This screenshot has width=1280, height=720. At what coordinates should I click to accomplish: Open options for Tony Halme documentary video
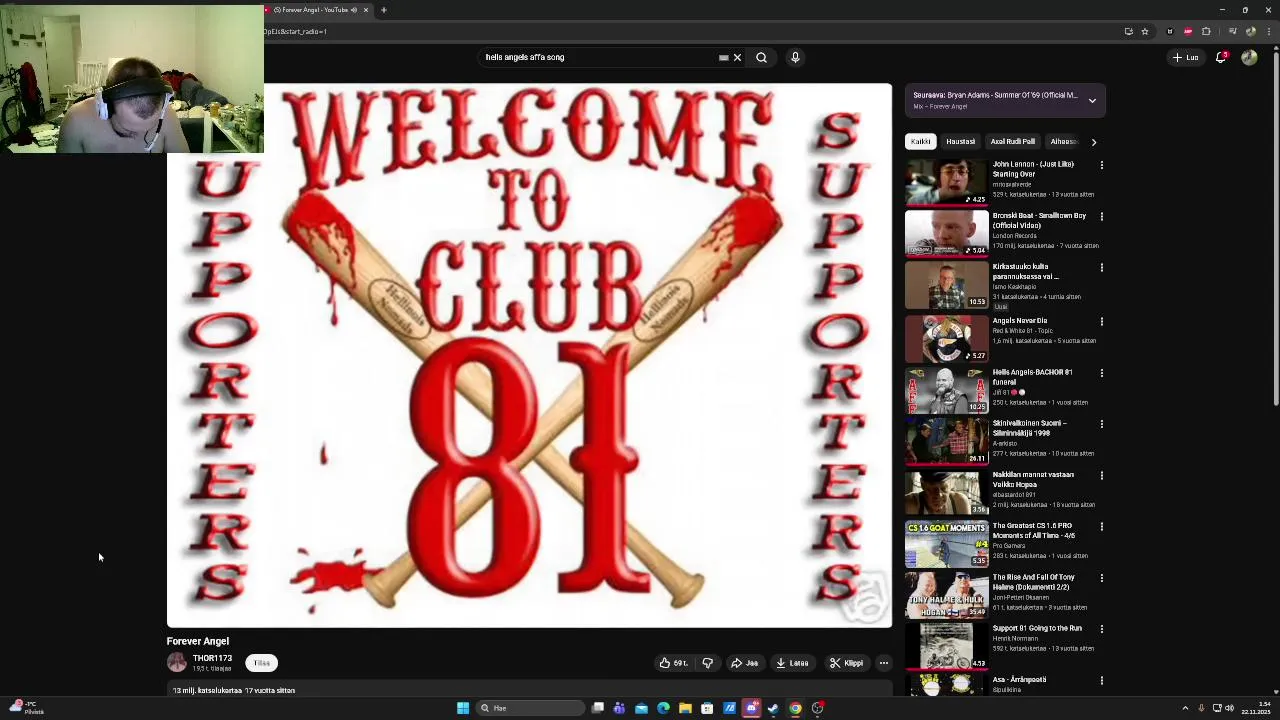1102,578
